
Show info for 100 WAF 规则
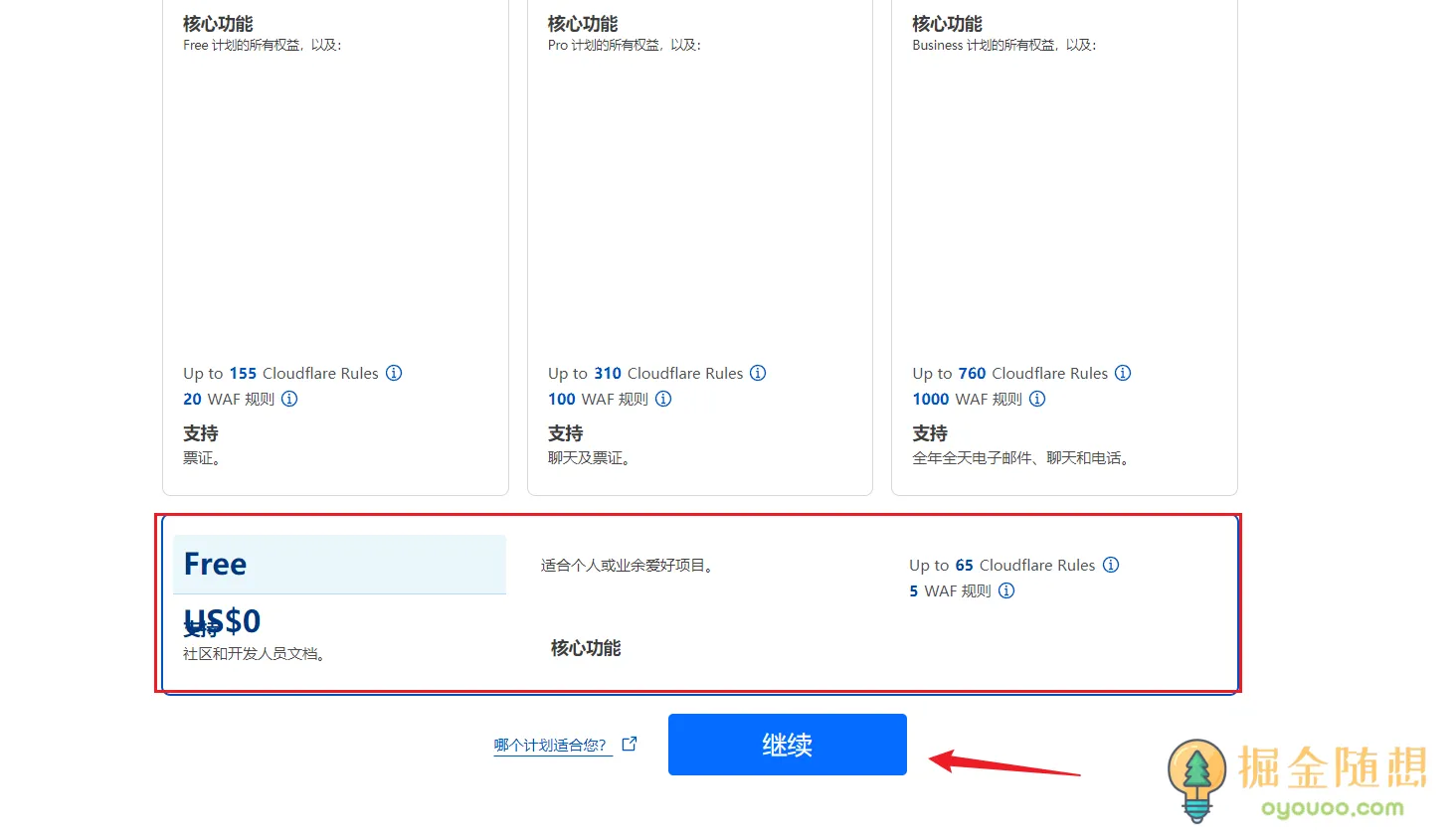pos(663,399)
